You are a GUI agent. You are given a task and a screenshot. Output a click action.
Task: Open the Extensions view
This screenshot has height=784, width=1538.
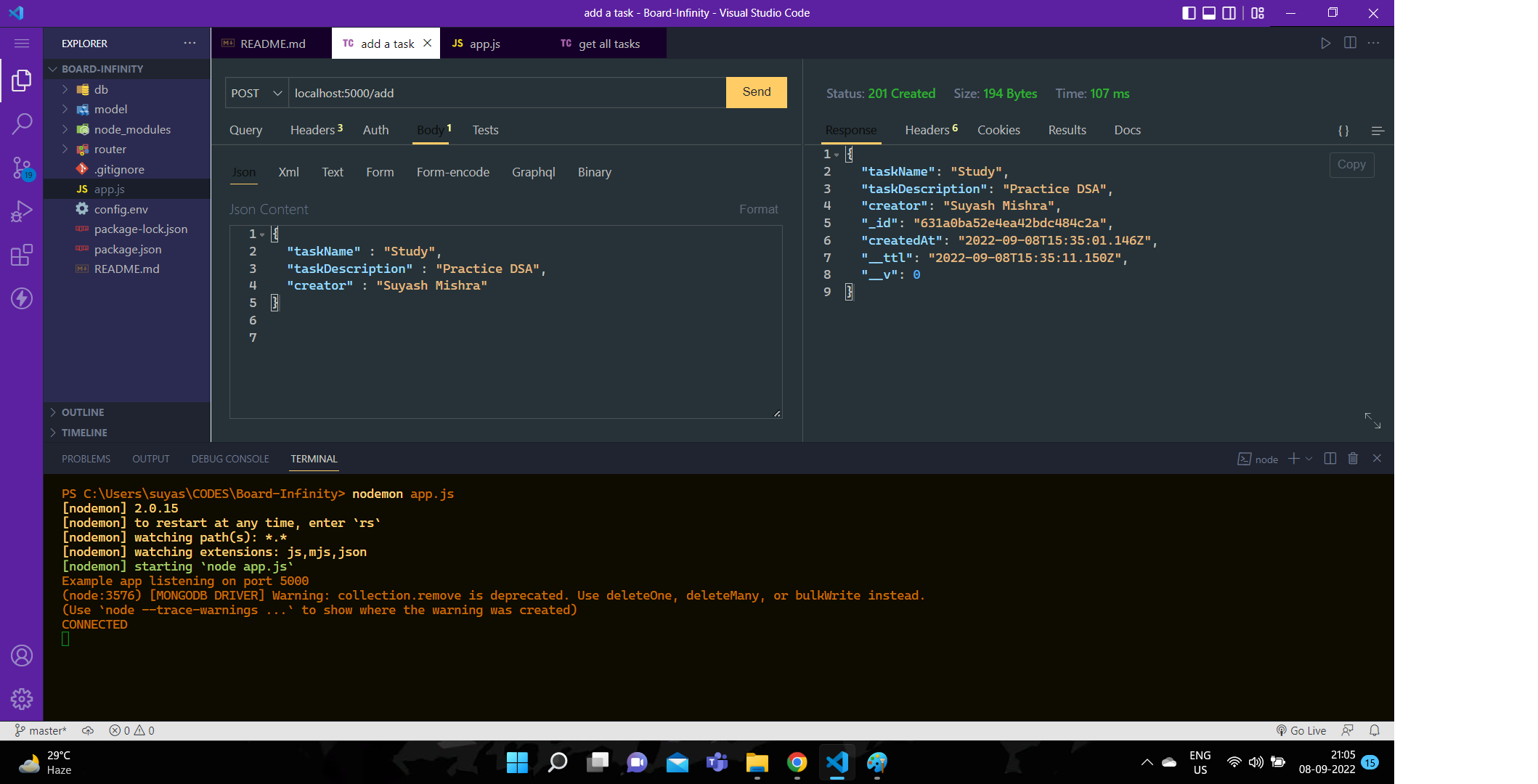point(22,255)
